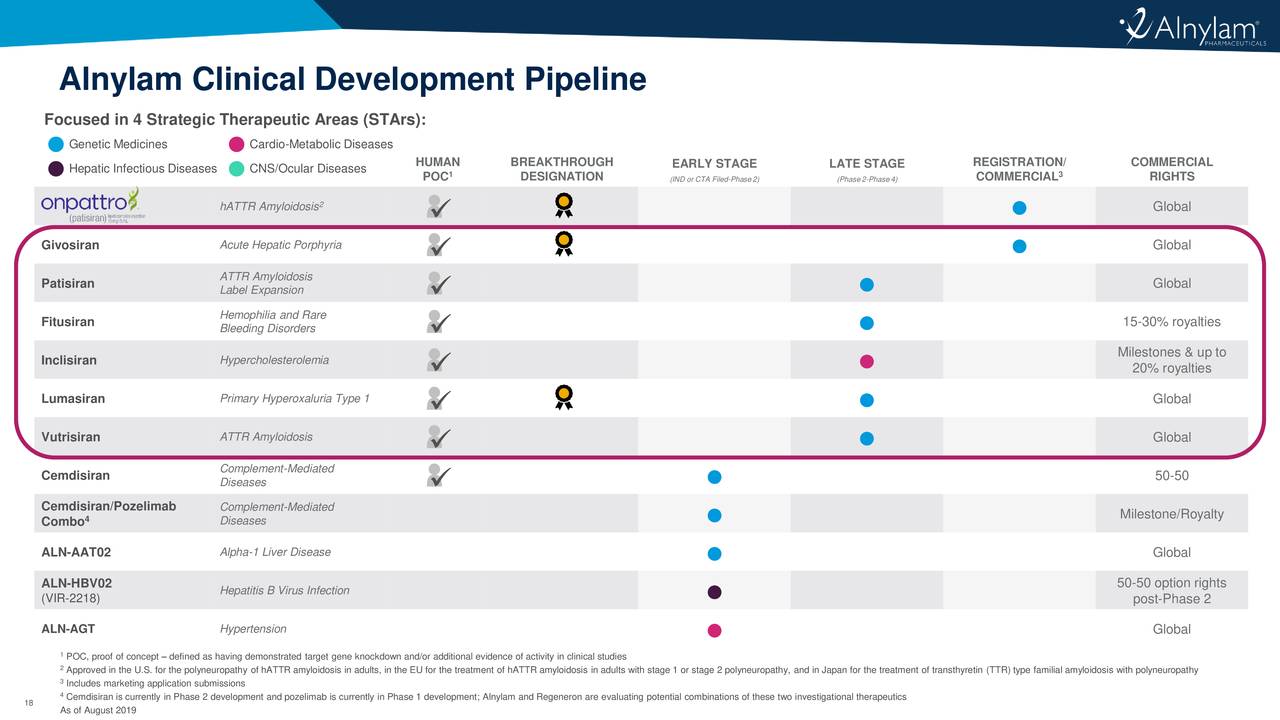Click the Hepatitis B Virus Infection indication
1280x720 pixels.
[284, 591]
